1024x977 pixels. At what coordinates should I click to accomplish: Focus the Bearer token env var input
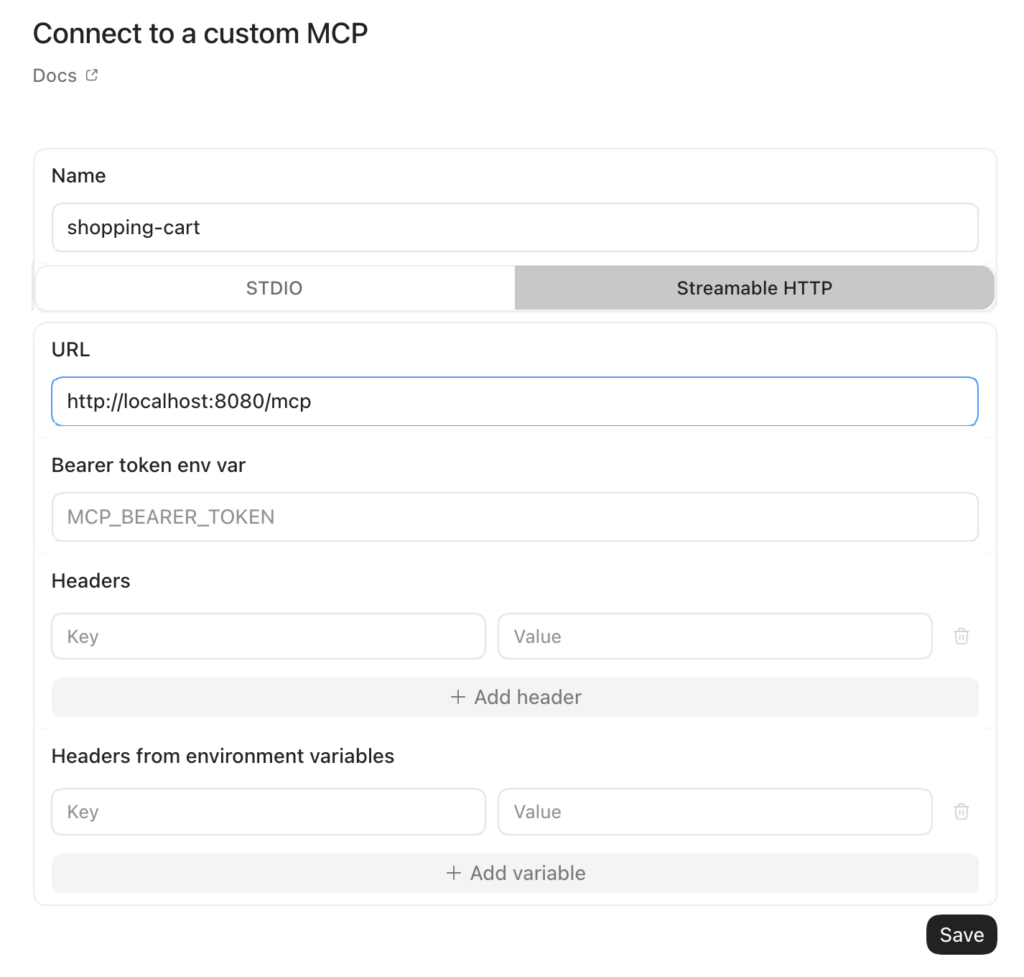pyautogui.click(x=515, y=517)
